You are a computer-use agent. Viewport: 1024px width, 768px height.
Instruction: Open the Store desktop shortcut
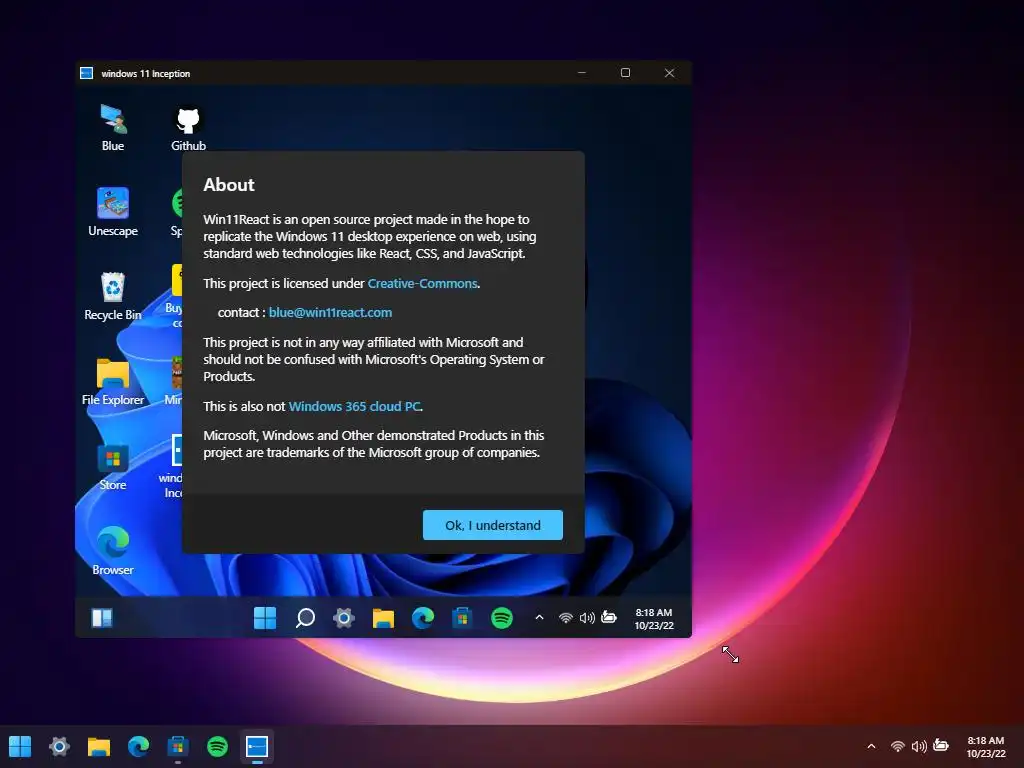point(113,466)
